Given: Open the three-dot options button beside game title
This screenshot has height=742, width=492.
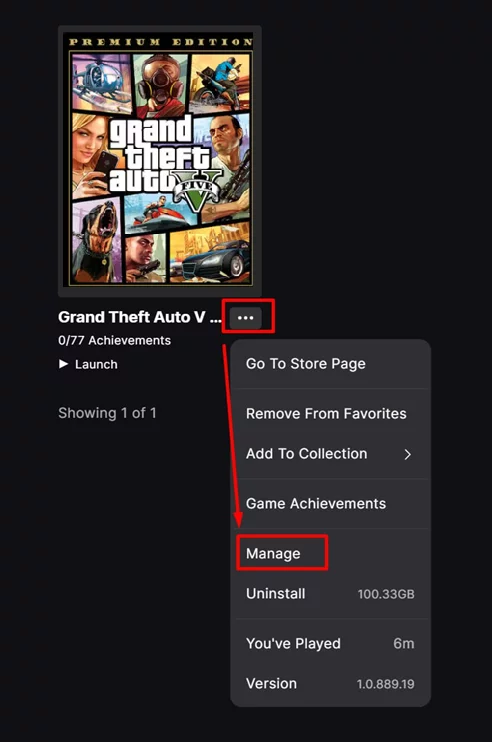Looking at the screenshot, I should tap(246, 318).
